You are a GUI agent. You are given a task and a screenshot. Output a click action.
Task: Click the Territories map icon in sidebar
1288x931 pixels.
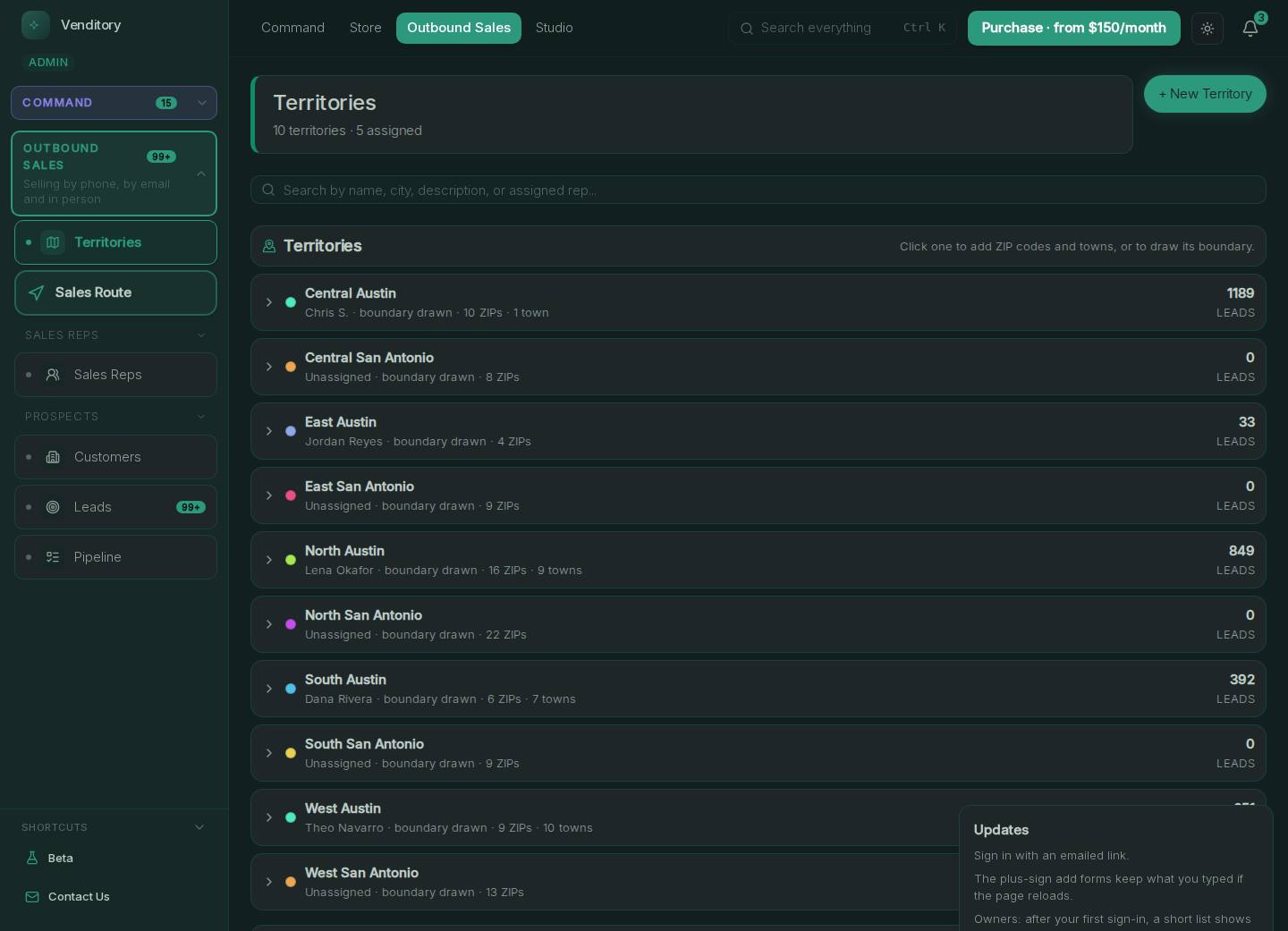coord(53,242)
